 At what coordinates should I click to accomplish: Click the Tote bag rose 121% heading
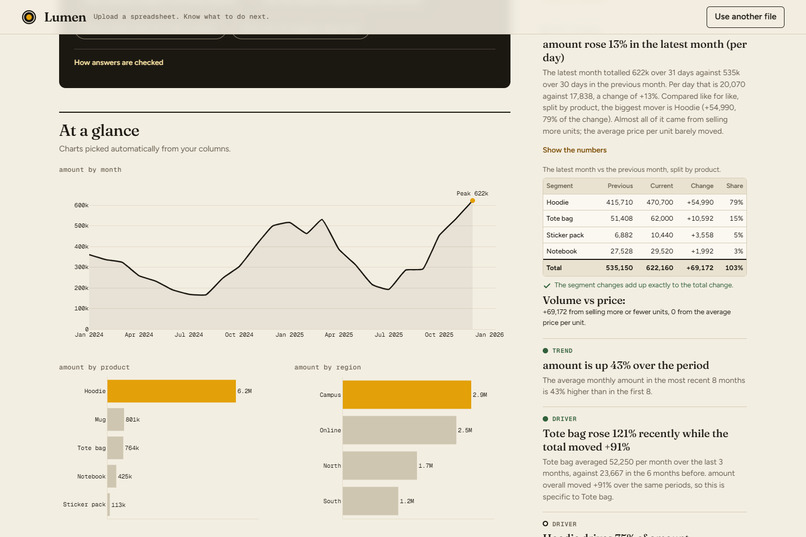tap(635, 440)
